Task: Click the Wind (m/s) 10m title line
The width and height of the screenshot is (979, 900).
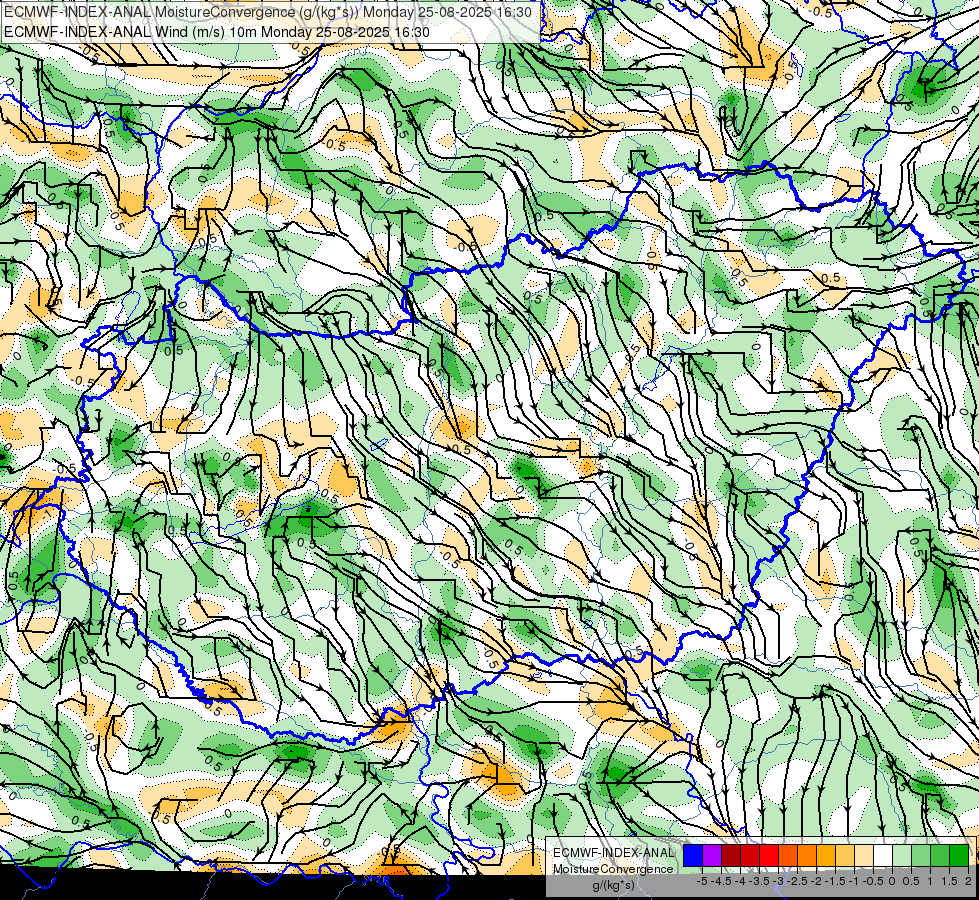Action: (x=216, y=32)
